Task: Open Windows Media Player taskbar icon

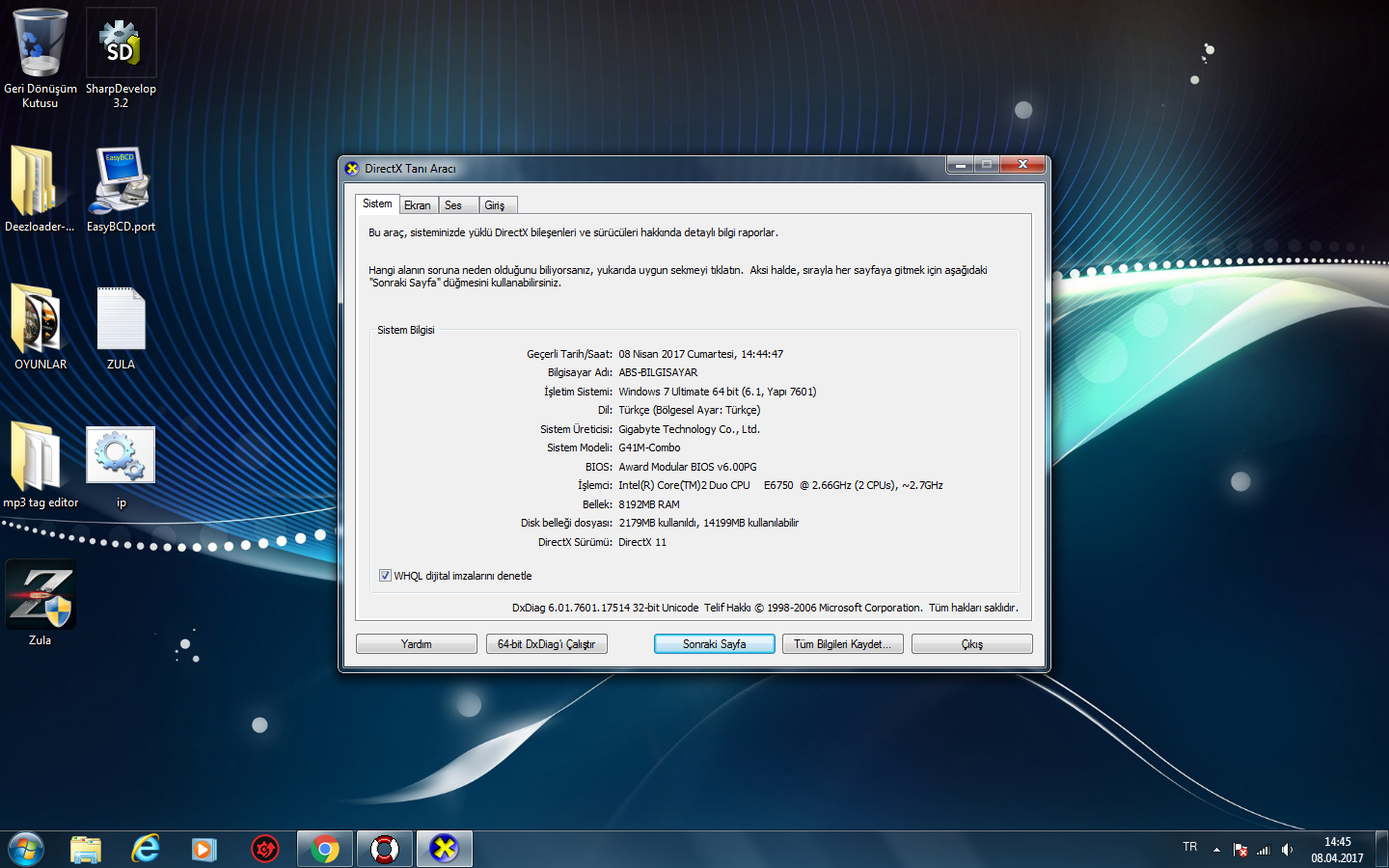Action: pos(204,849)
